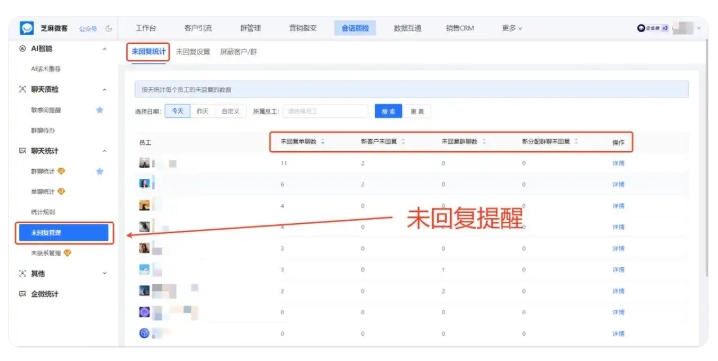This screenshot has height=361, width=718.
Task: Click the AI智能 section icon
Action: (x=22, y=49)
